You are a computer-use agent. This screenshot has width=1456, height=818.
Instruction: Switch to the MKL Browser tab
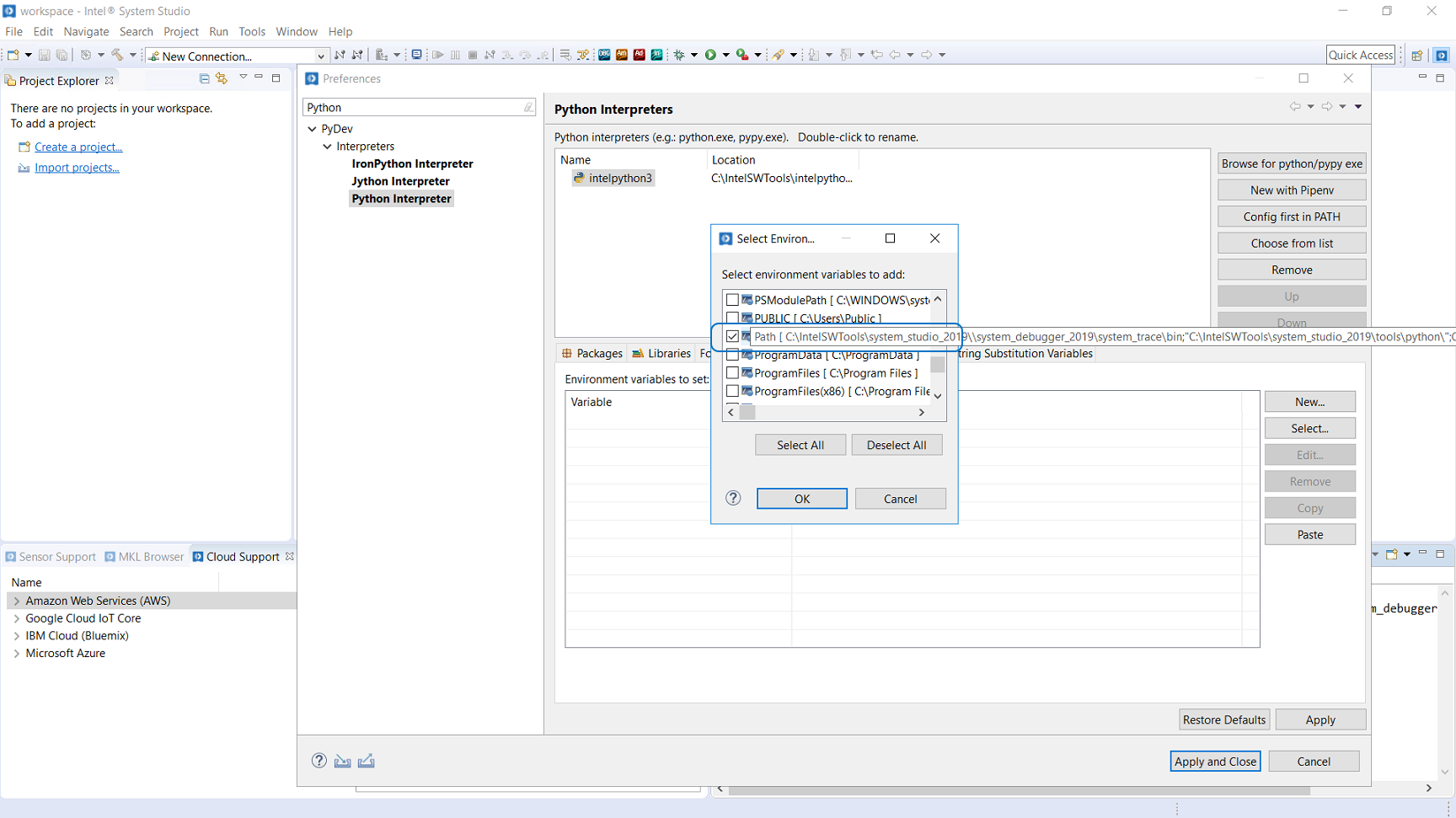click(x=144, y=557)
